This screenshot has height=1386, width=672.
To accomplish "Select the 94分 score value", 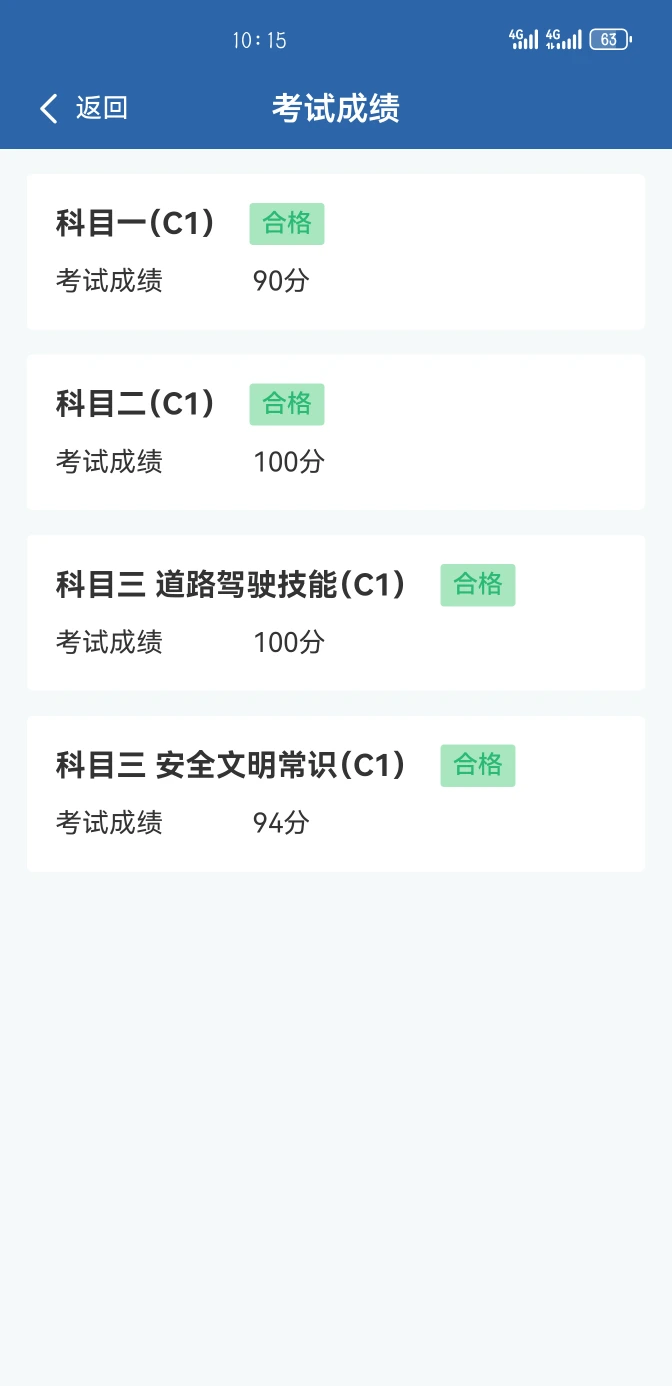I will (x=281, y=823).
